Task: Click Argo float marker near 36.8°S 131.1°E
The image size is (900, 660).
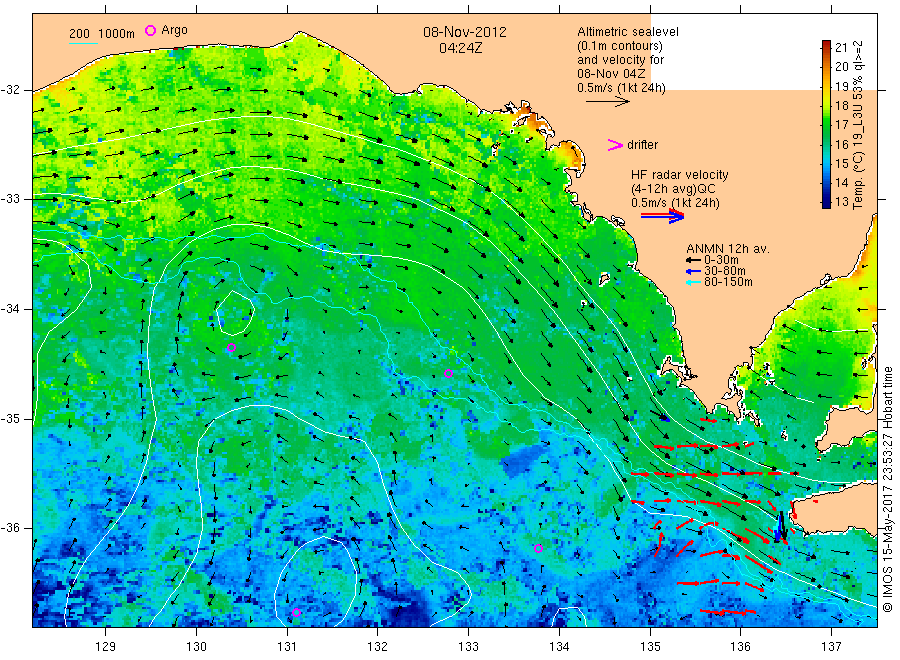Action: pyautogui.click(x=296, y=613)
